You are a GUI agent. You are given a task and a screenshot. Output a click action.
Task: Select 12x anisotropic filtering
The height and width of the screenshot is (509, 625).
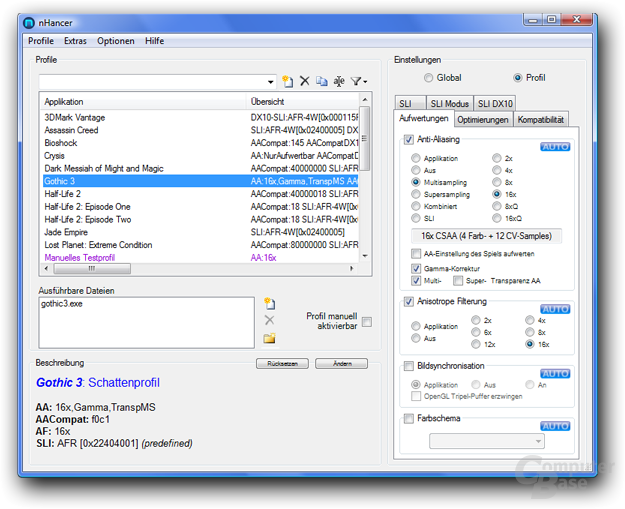pos(476,344)
